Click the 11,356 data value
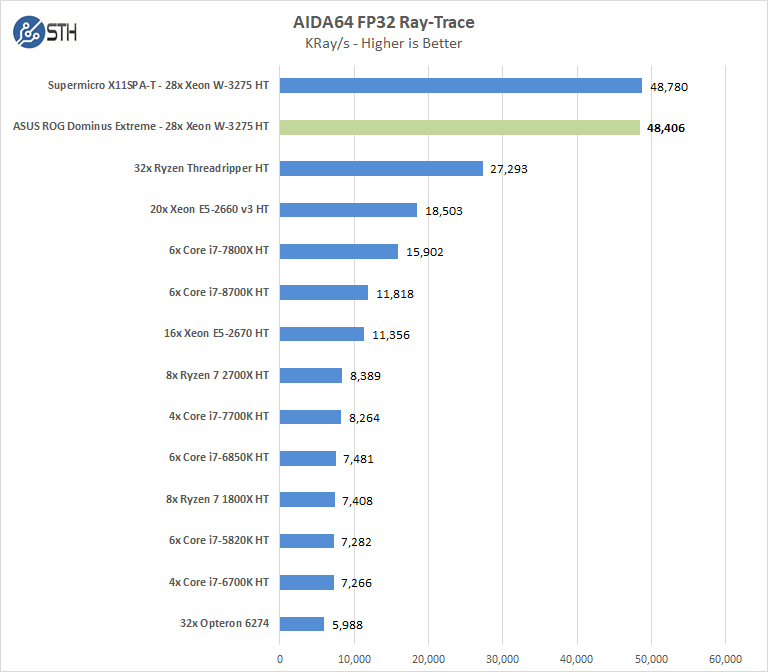This screenshot has height=672, width=768. [391, 336]
